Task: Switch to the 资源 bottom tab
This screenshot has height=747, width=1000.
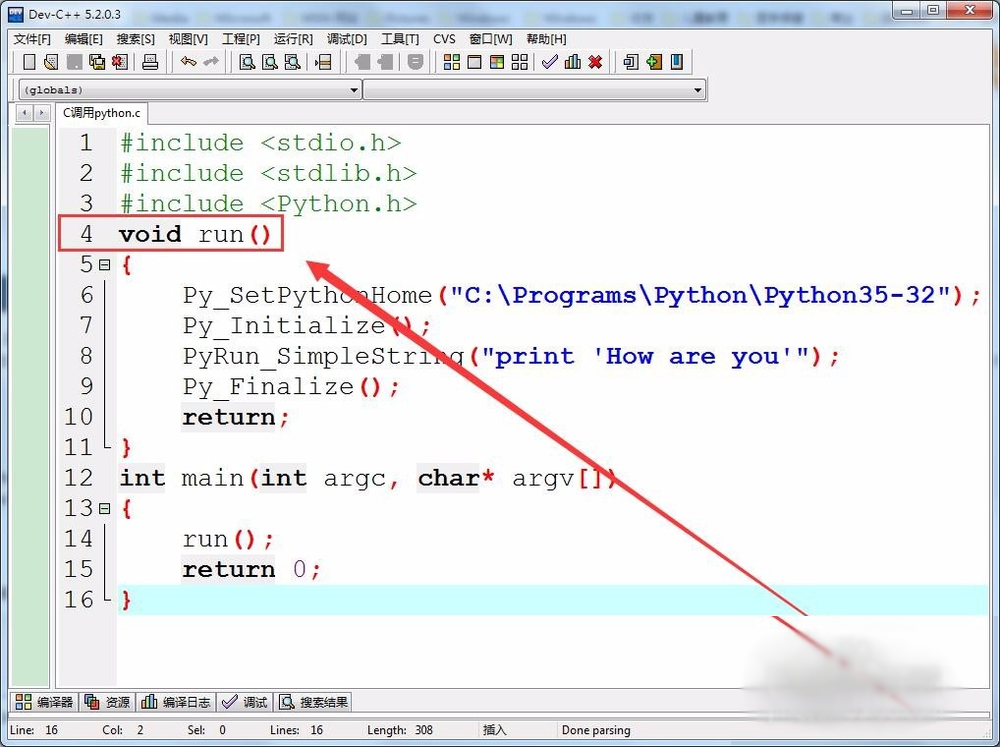Action: point(107,702)
